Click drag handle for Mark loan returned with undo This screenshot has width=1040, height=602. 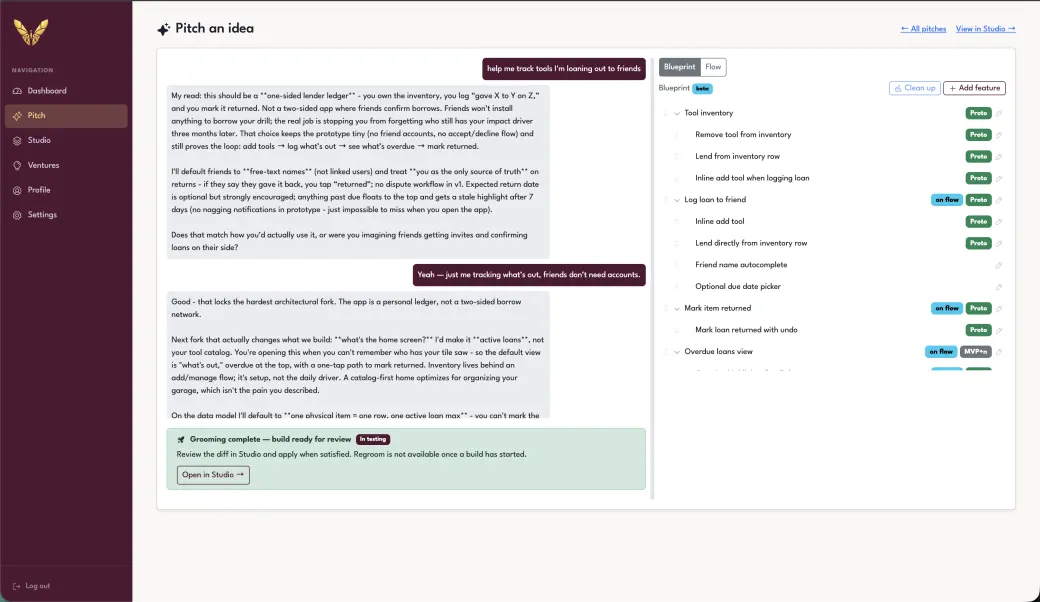tap(677, 330)
